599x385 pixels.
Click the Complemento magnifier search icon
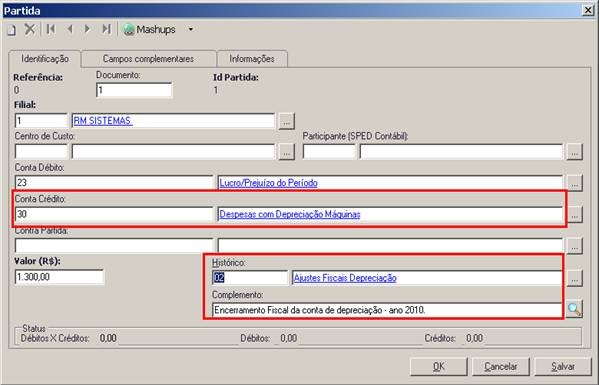pos(574,309)
